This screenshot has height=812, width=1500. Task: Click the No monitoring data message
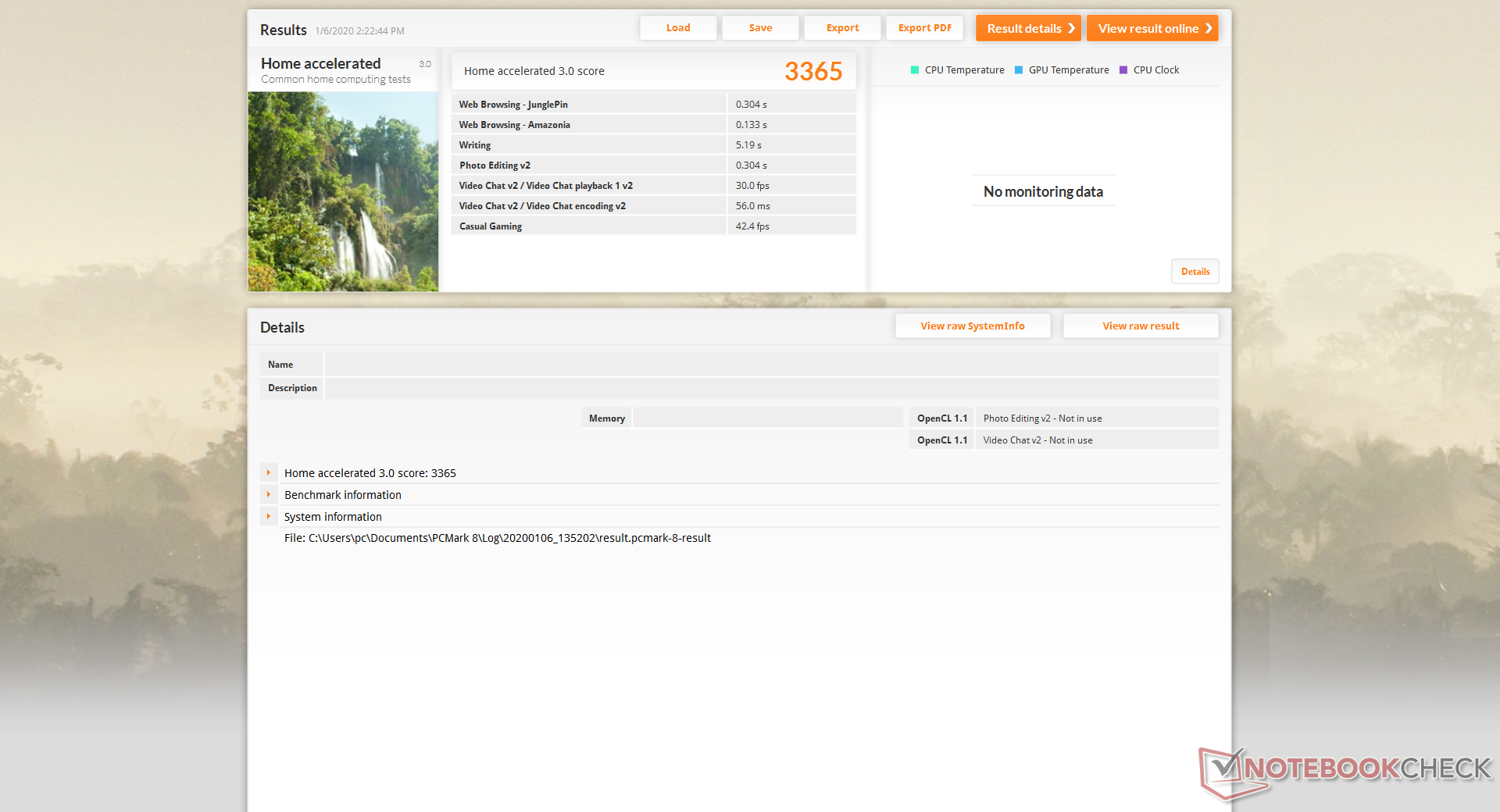click(x=1043, y=192)
